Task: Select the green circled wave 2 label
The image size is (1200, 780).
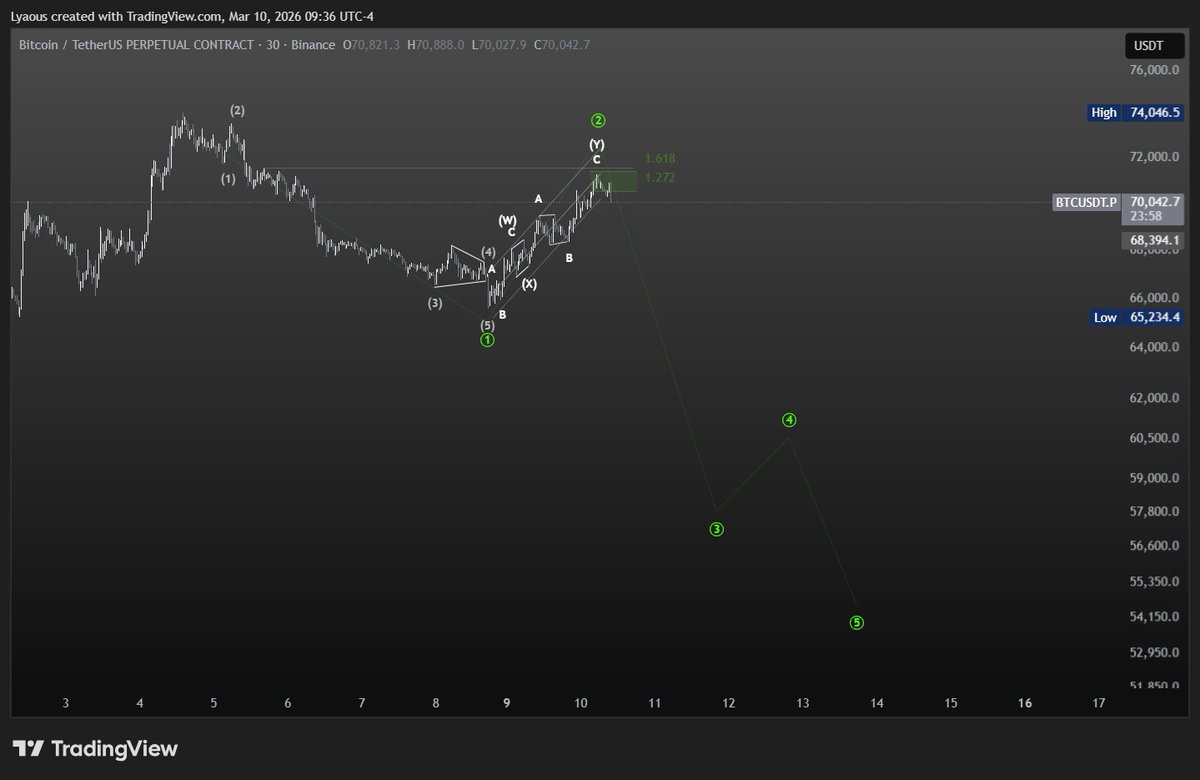Action: (x=598, y=120)
